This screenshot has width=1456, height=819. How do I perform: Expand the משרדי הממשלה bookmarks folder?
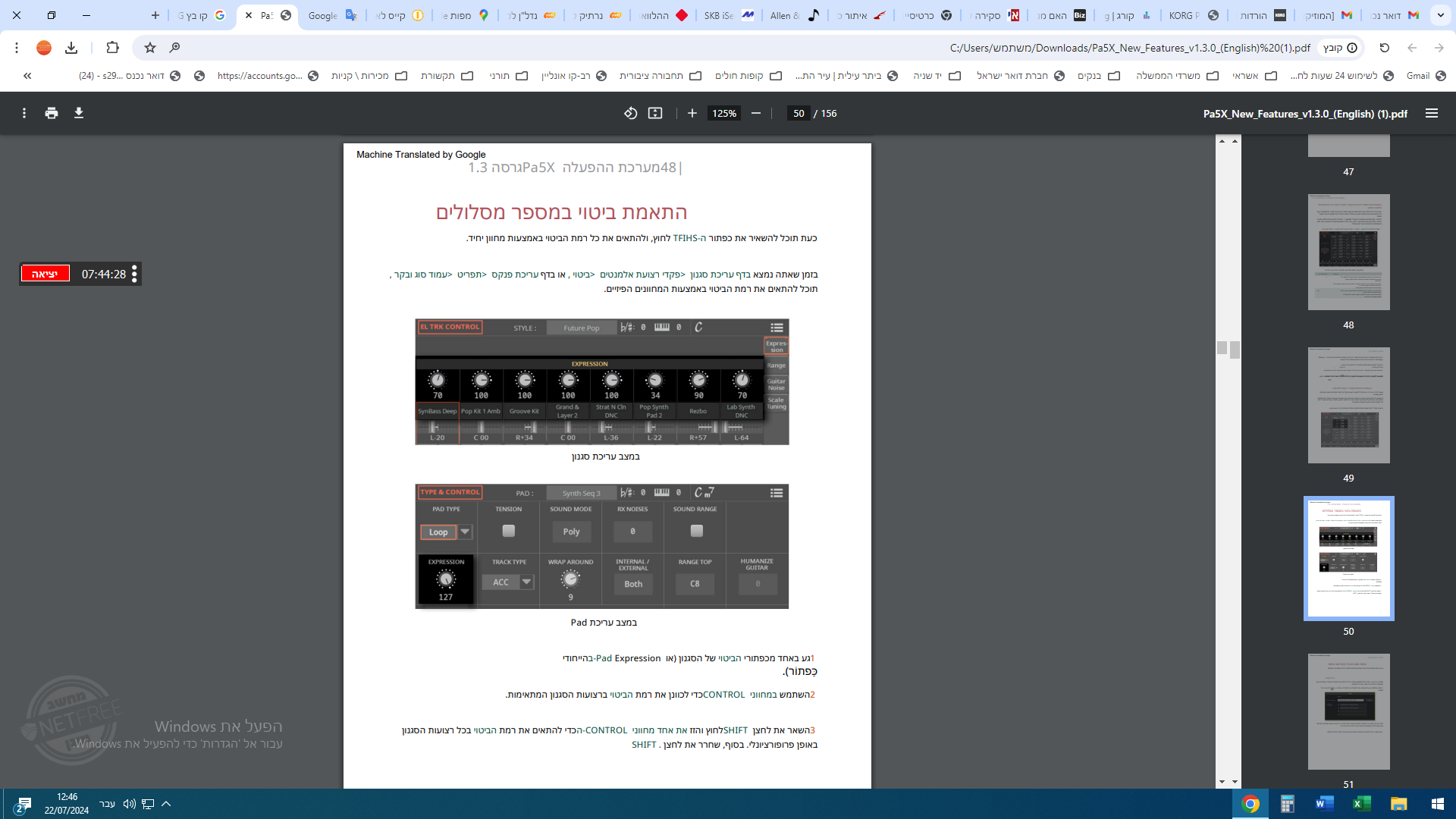coord(1177,76)
